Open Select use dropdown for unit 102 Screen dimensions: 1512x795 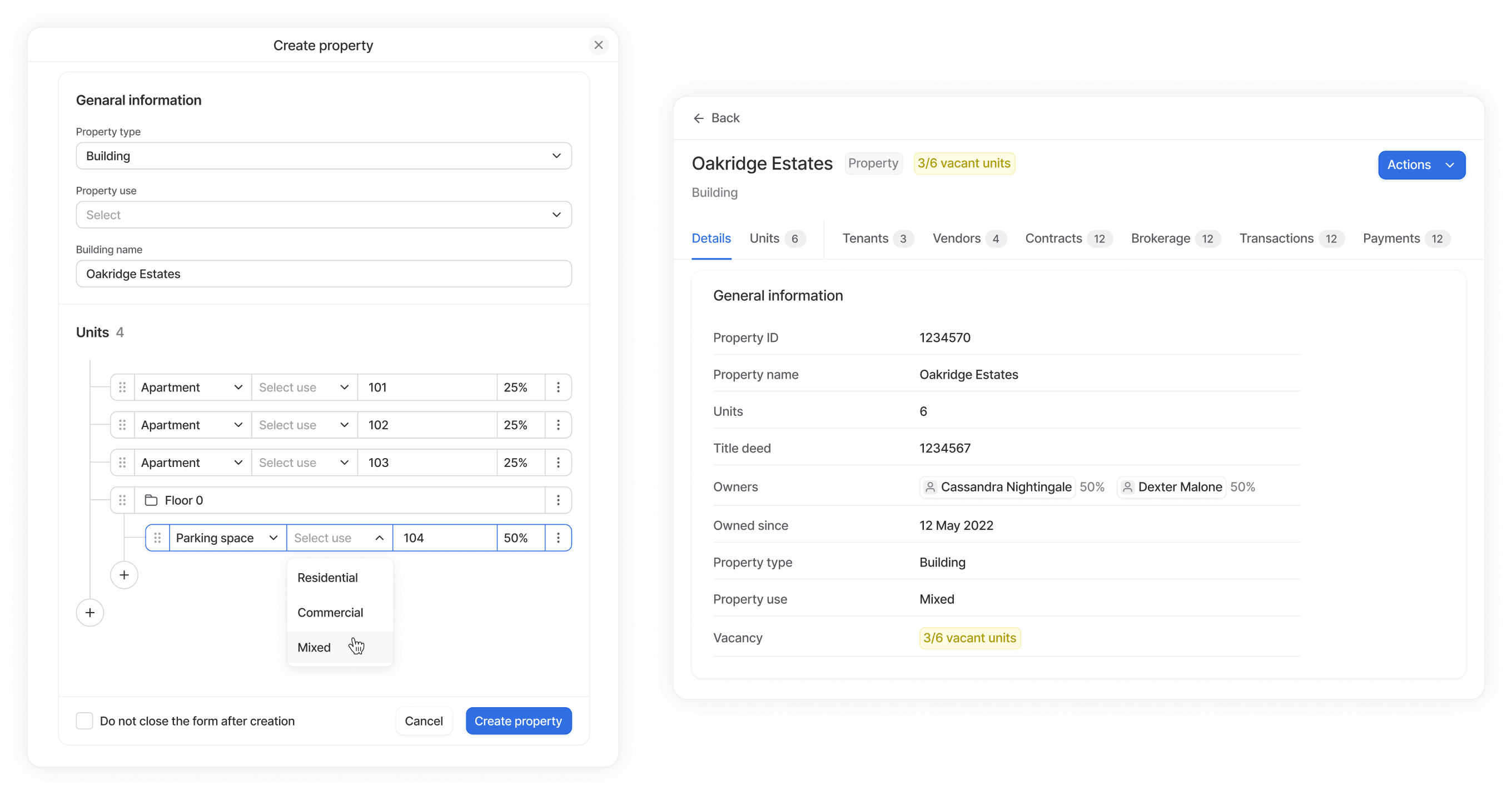point(305,425)
